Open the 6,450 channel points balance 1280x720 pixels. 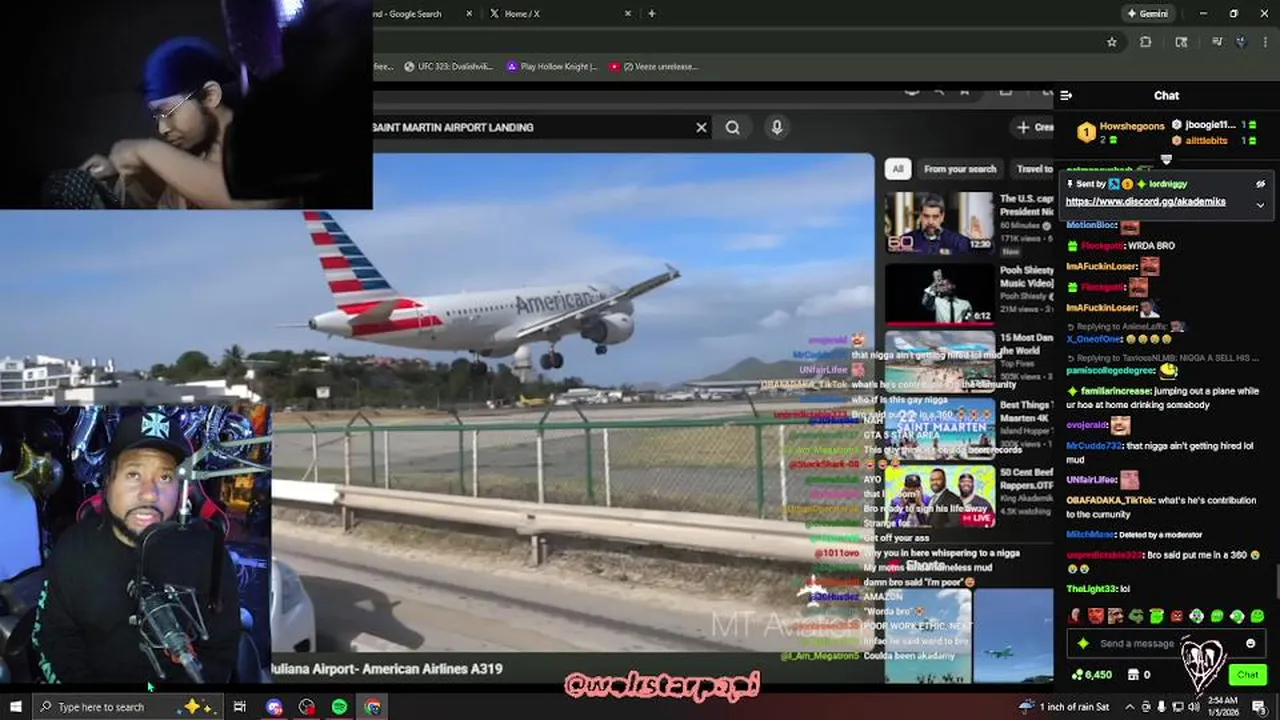click(1092, 675)
